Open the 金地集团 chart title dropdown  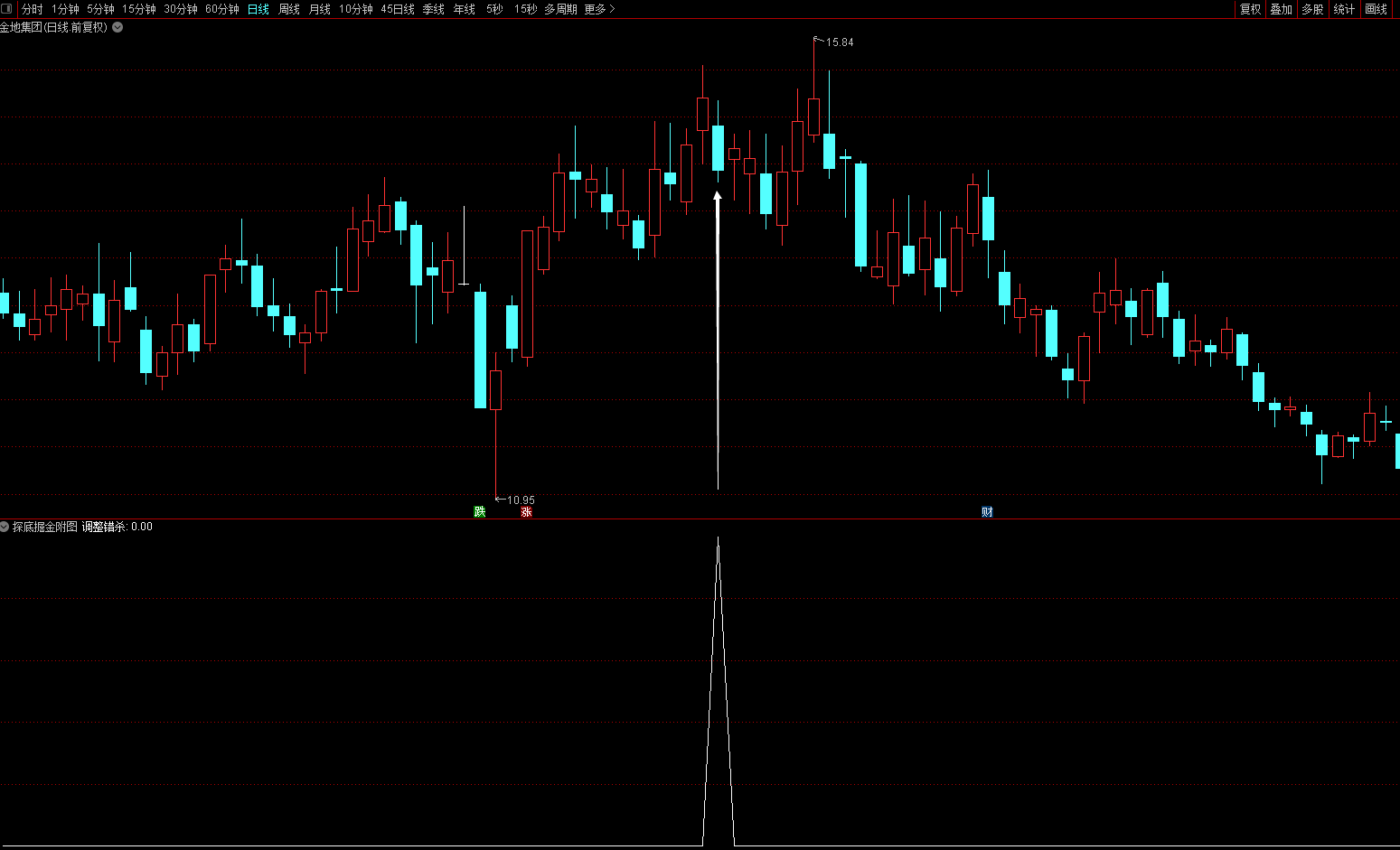click(x=117, y=27)
